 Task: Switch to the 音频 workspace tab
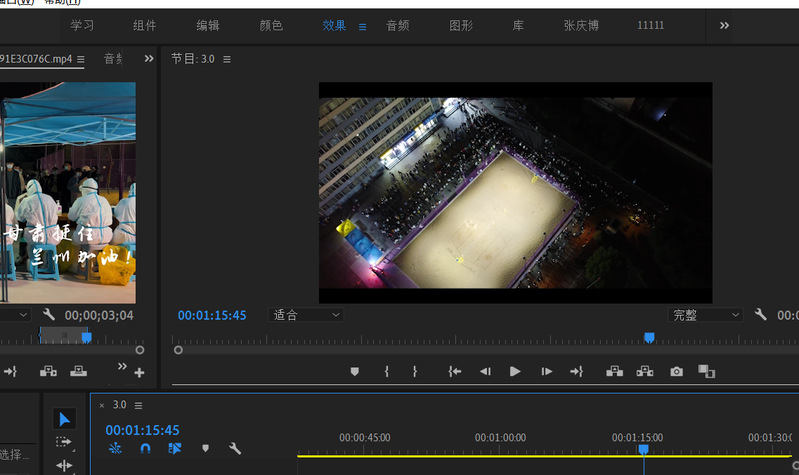[398, 26]
